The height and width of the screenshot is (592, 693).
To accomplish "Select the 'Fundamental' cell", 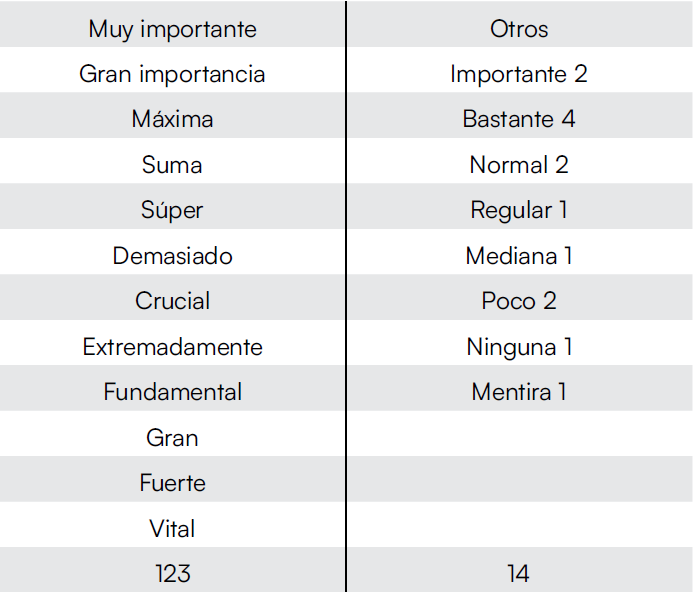I will (x=172, y=392).
